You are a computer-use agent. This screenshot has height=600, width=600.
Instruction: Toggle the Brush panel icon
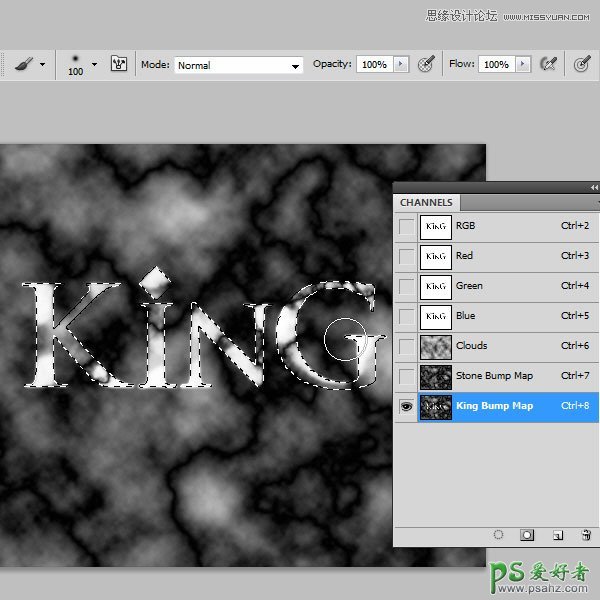click(x=118, y=64)
